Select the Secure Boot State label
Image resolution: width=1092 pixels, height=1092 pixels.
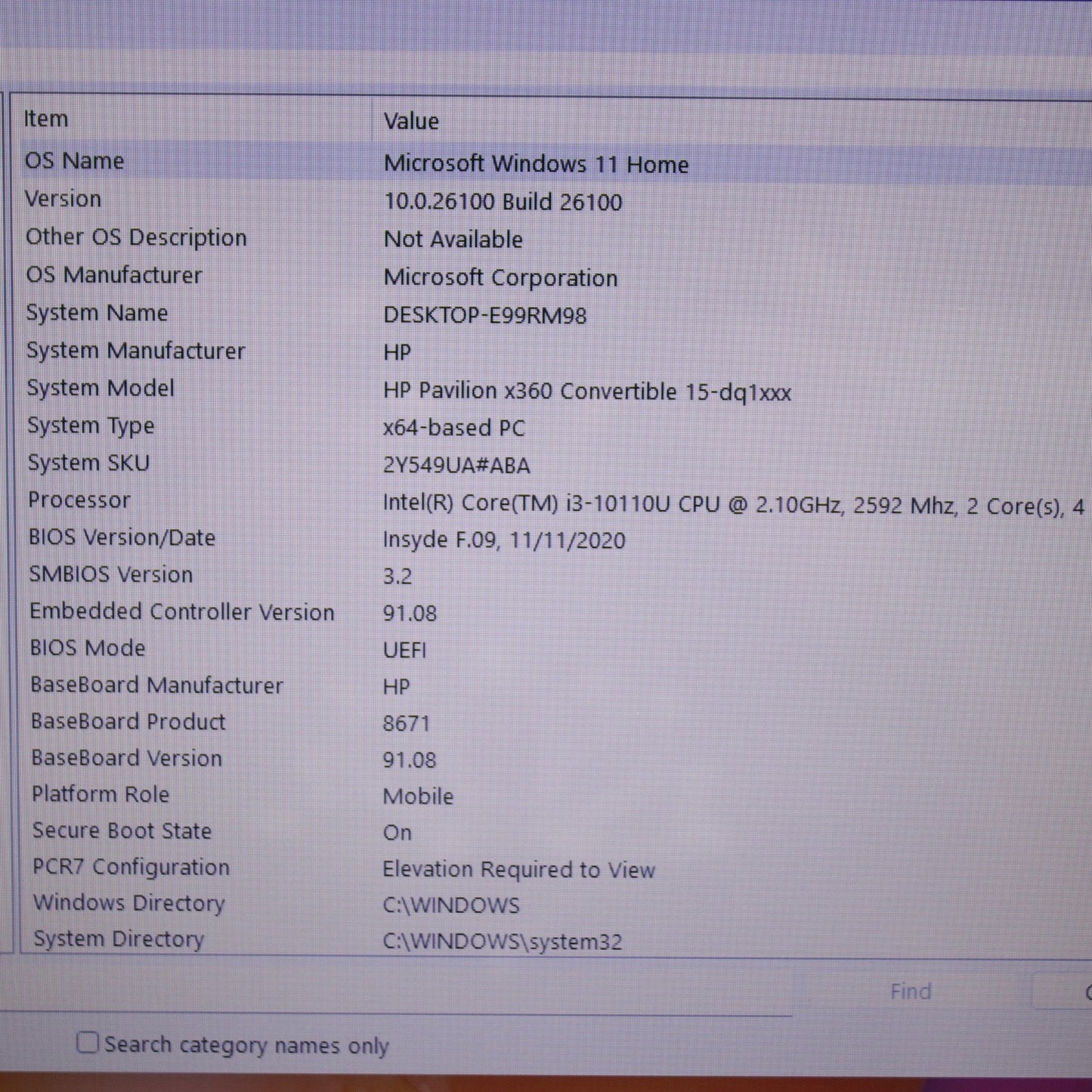pos(122,831)
